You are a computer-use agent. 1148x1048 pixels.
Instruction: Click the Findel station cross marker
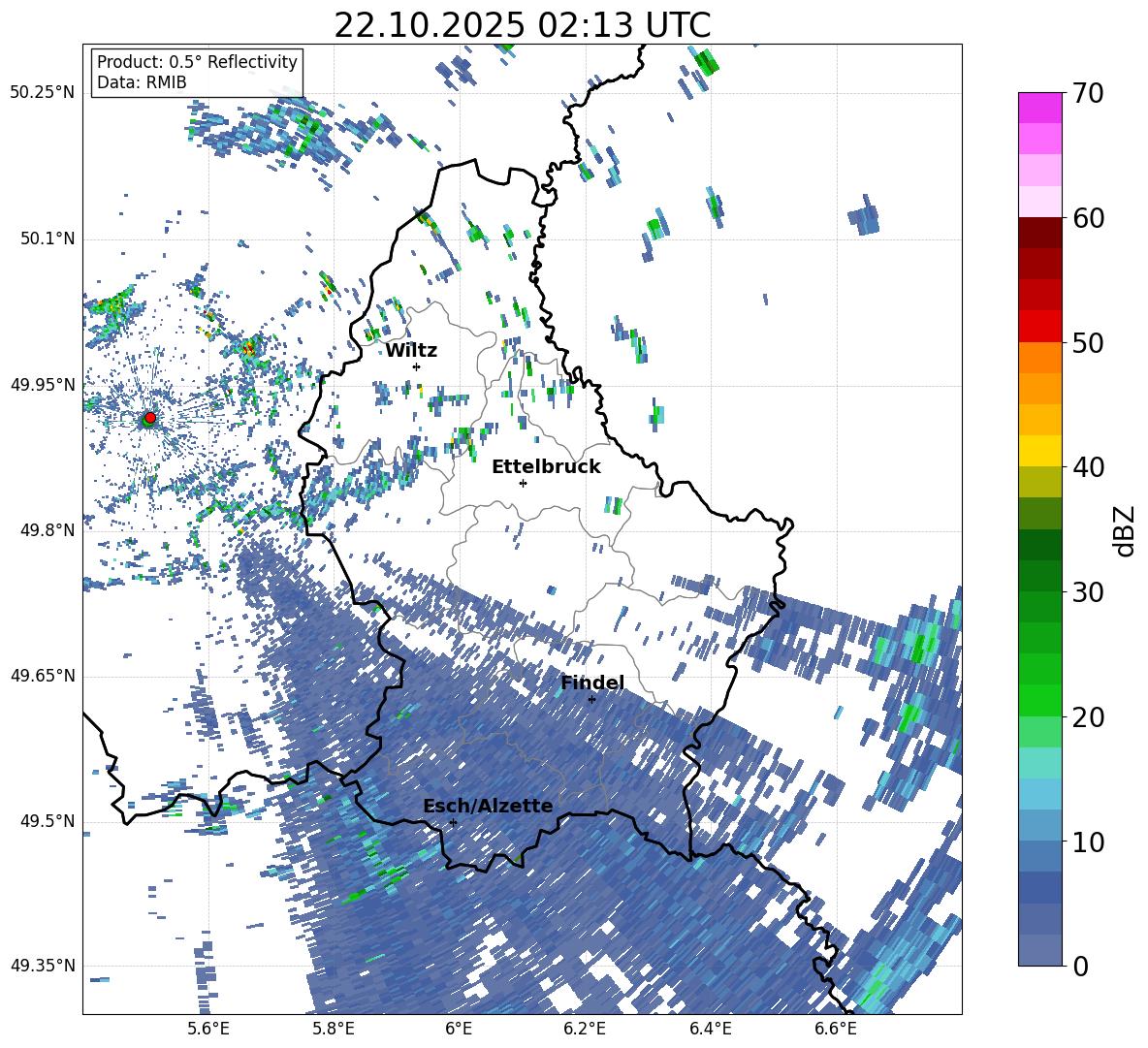coord(591,700)
